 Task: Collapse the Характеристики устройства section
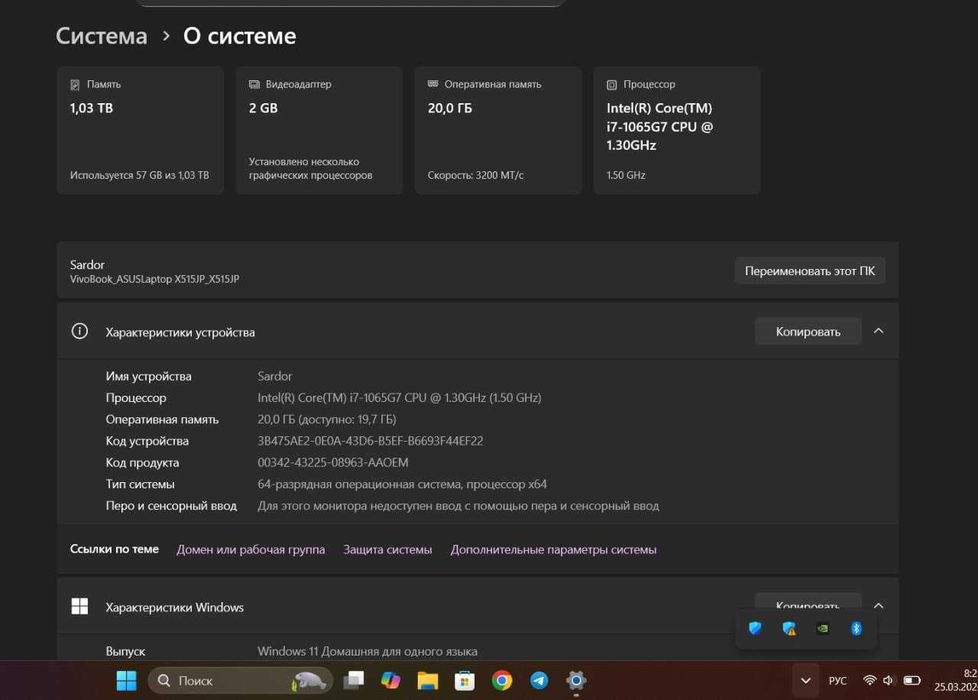[x=878, y=331]
